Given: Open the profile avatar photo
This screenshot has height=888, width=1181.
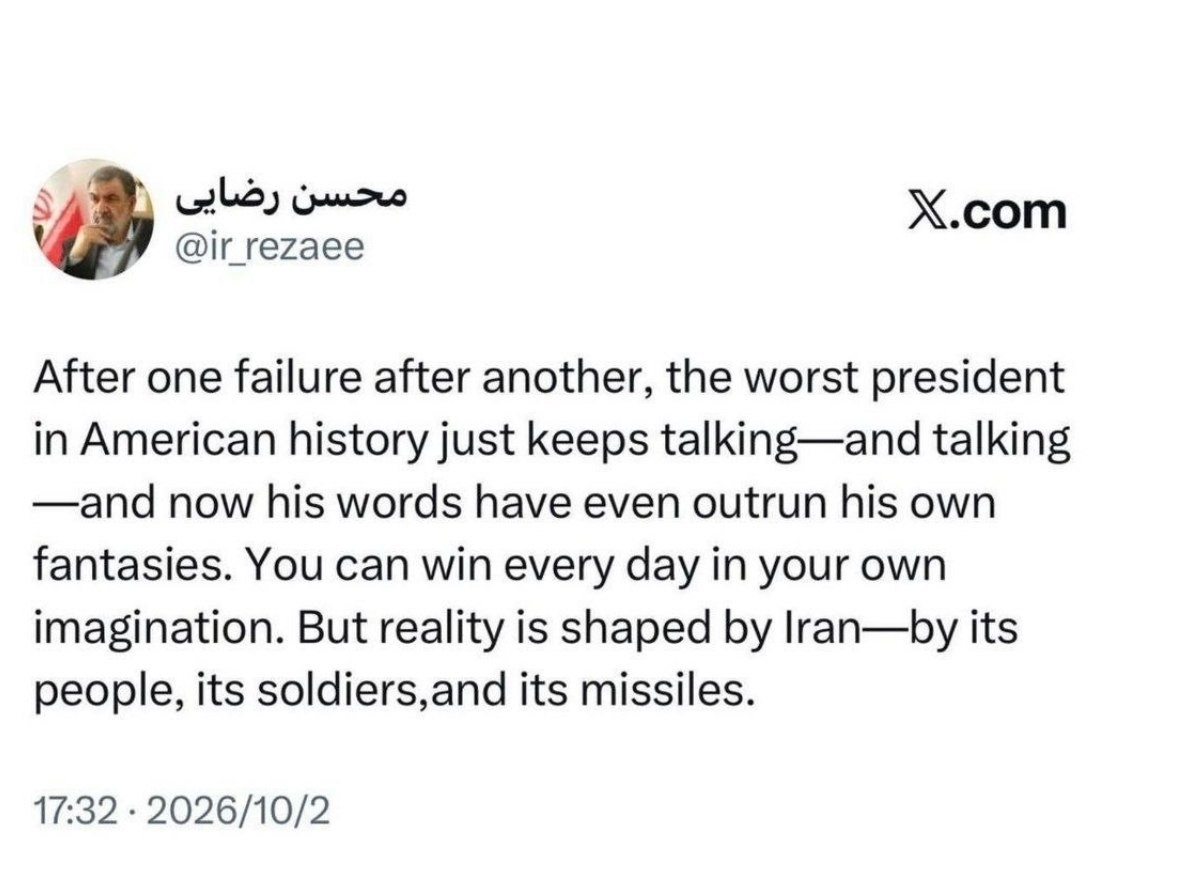Looking at the screenshot, I should 93,219.
